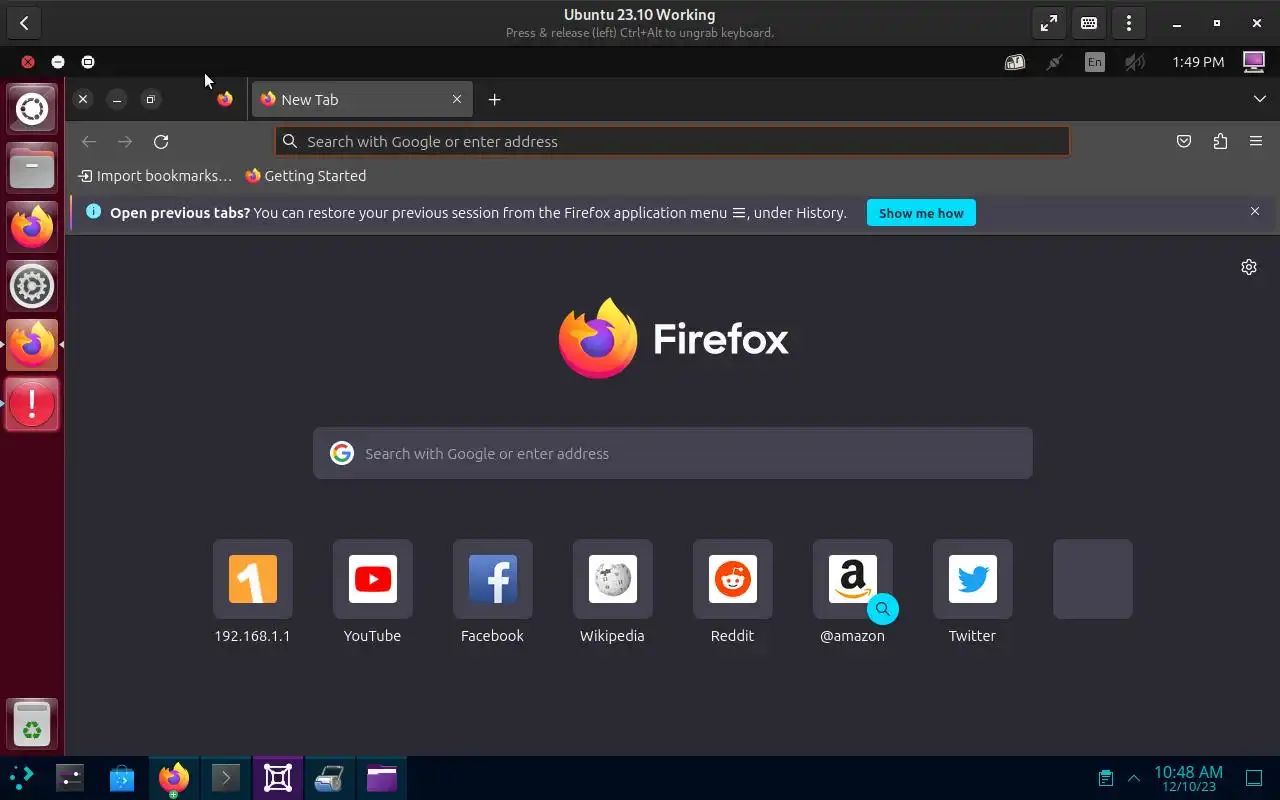Click the Firefox logo on new tab page
The height and width of the screenshot is (800, 1280).
tap(673, 339)
